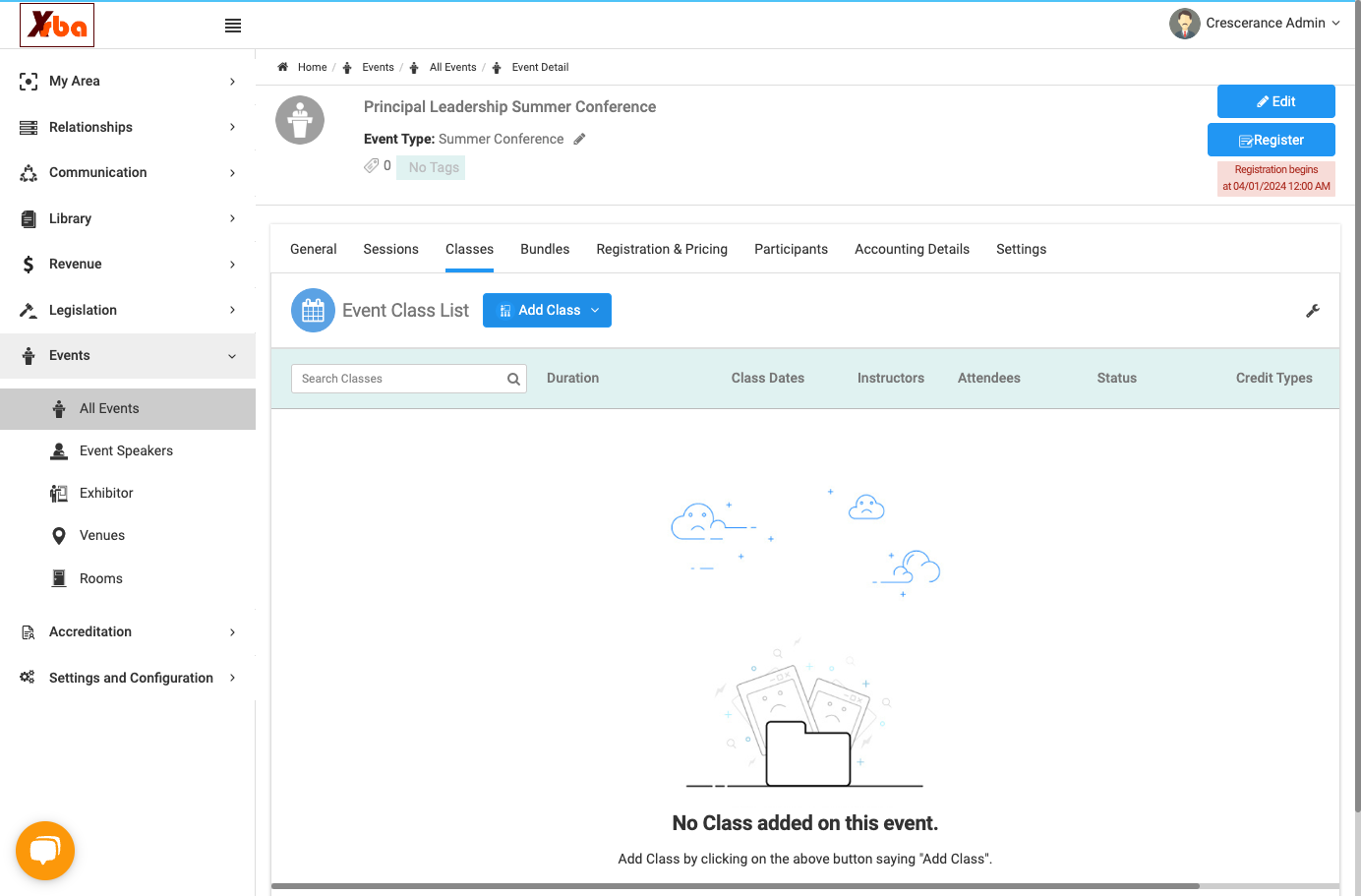This screenshot has width=1361, height=896.
Task: Open the Registration & Pricing tab
Action: pyautogui.click(x=662, y=249)
